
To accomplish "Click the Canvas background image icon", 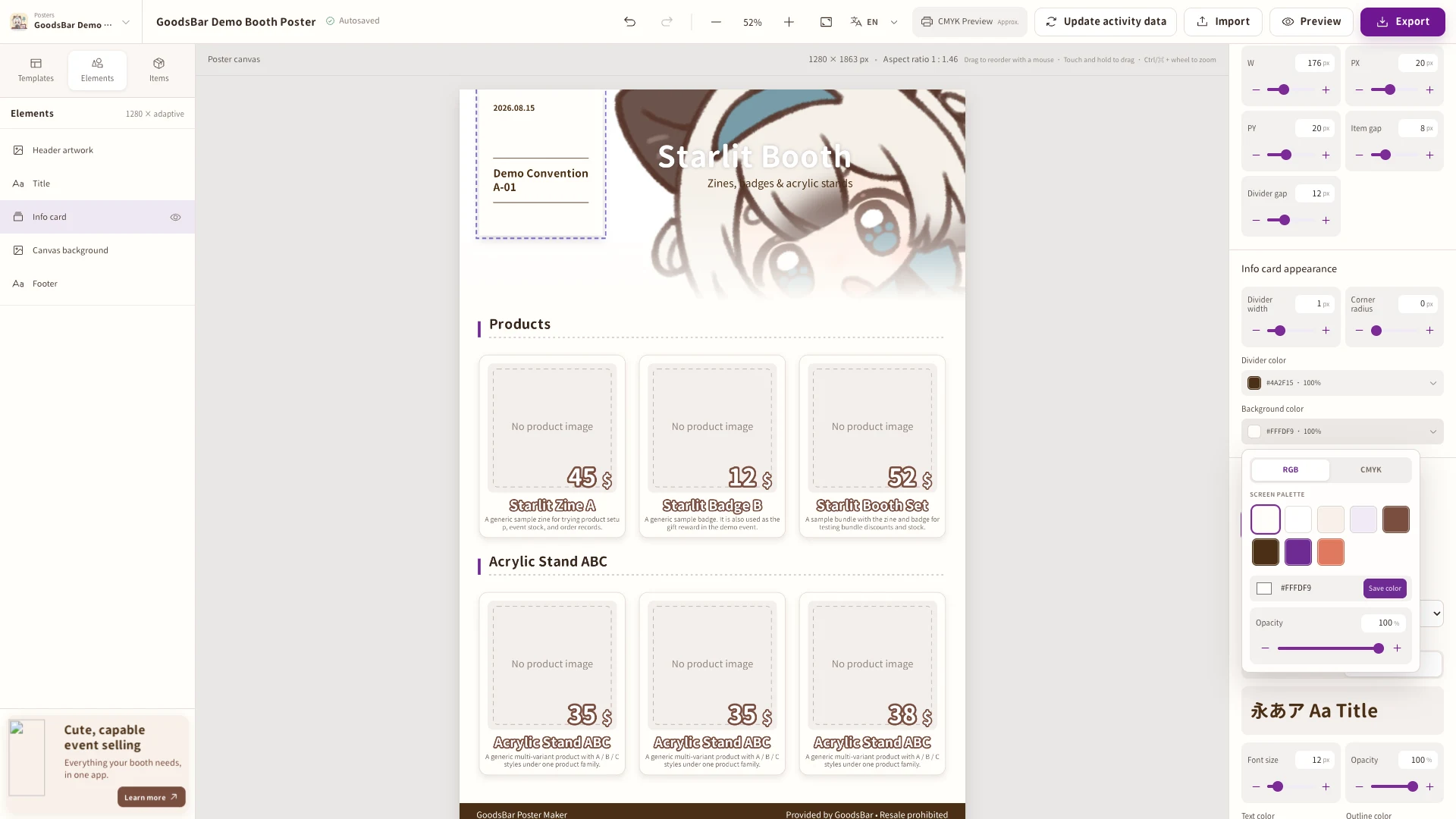I will (x=18, y=250).
